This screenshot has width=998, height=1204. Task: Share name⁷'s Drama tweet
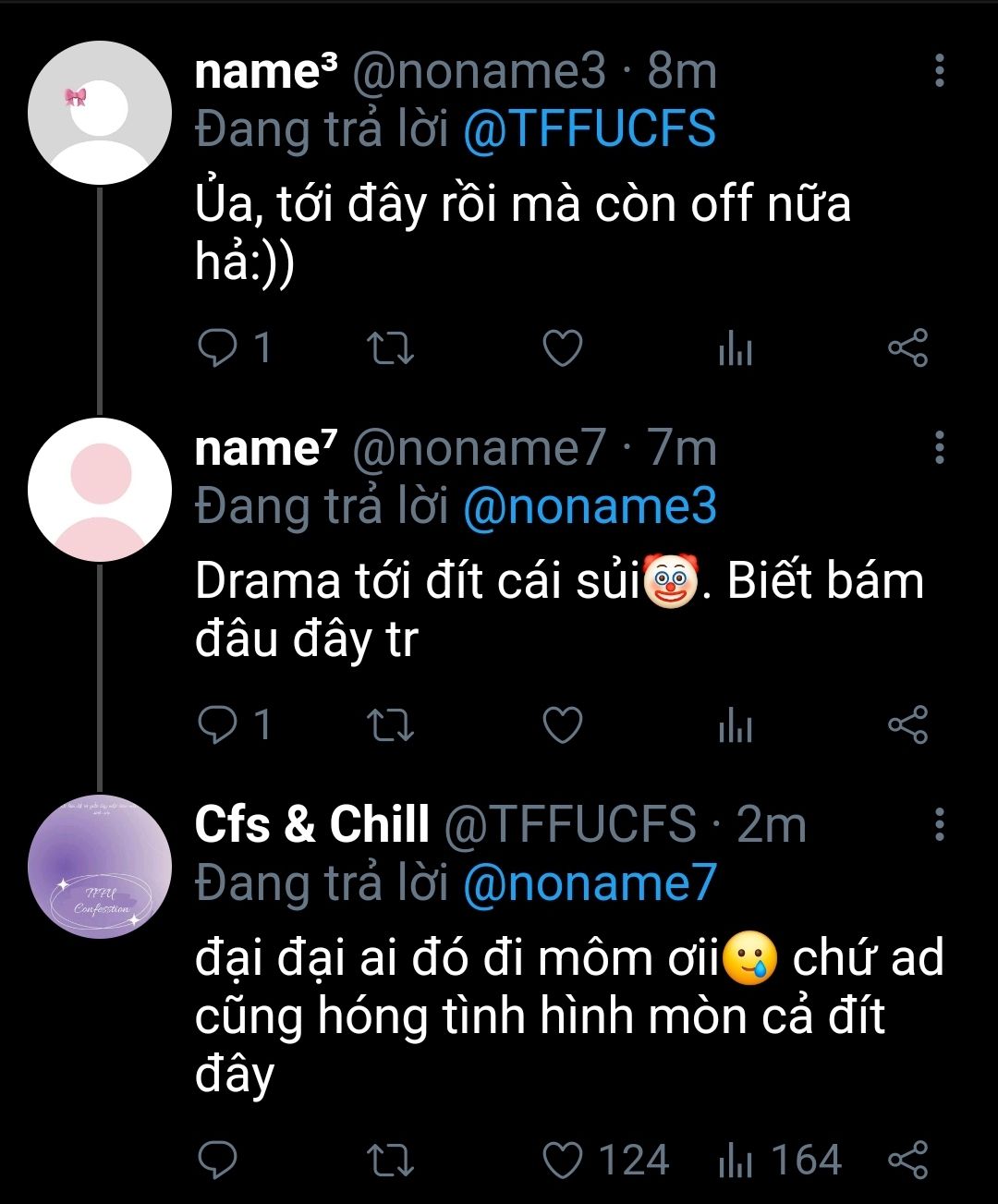click(907, 725)
